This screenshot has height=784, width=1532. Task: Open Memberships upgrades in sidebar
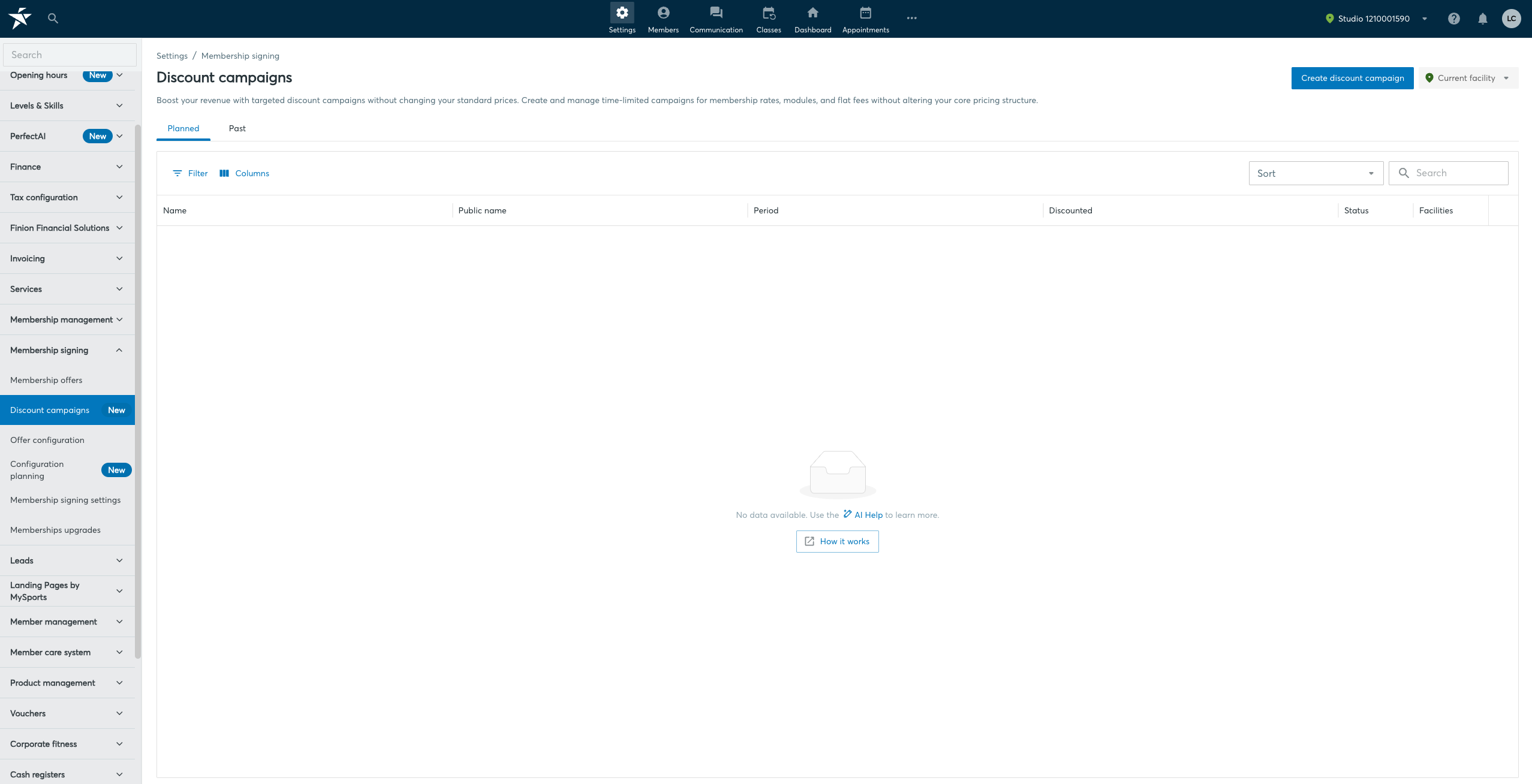(x=67, y=530)
